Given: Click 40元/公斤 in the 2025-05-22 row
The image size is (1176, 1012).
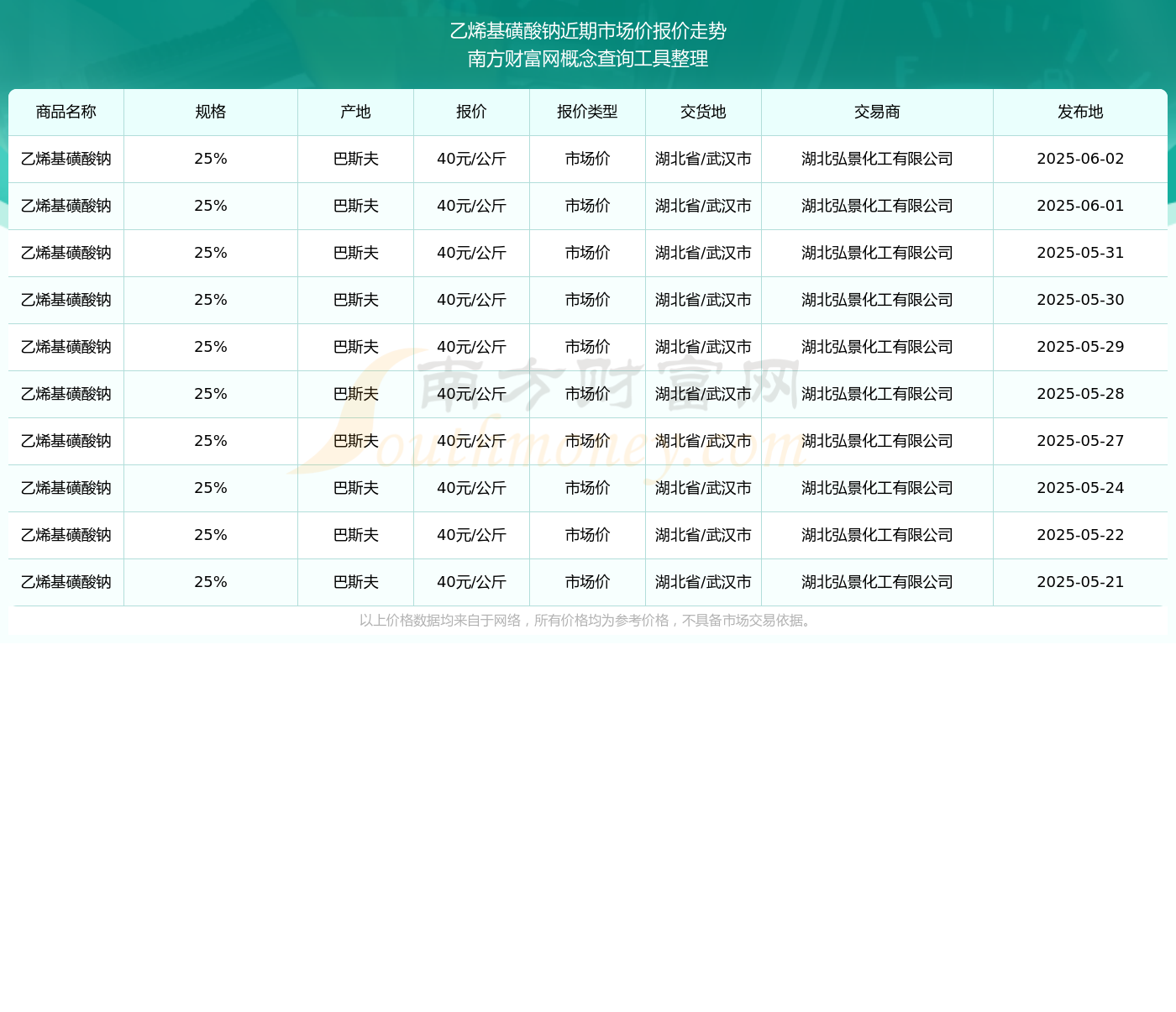Looking at the screenshot, I should pyautogui.click(x=471, y=535).
